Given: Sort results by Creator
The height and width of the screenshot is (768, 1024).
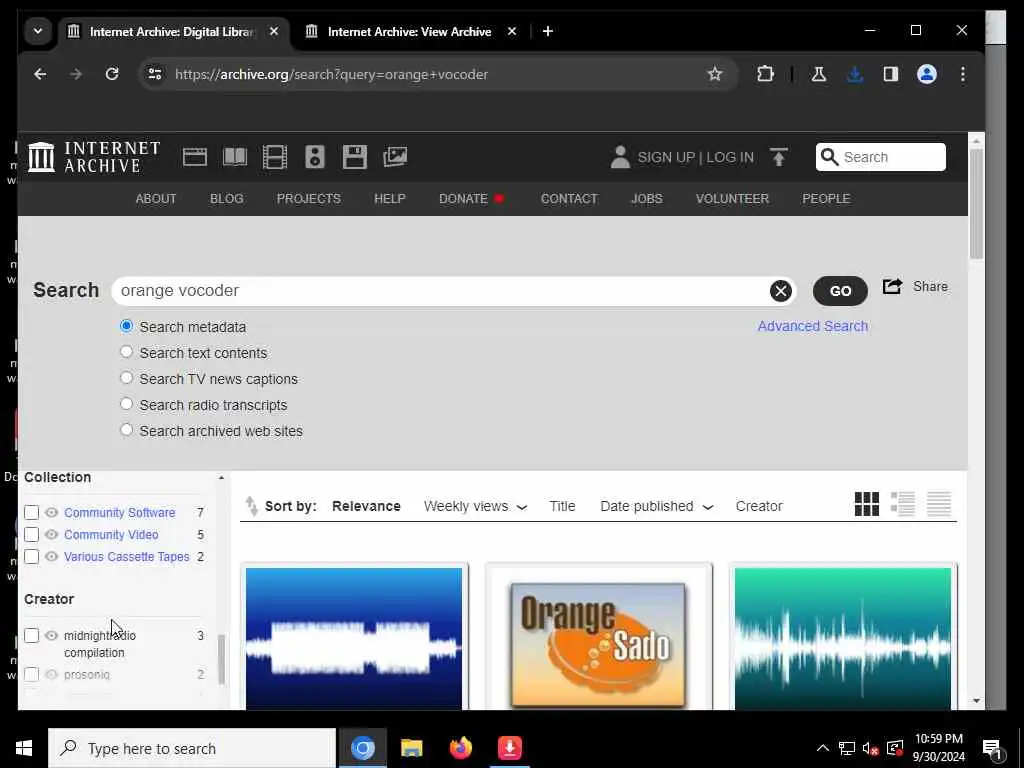Looking at the screenshot, I should pos(759,506).
